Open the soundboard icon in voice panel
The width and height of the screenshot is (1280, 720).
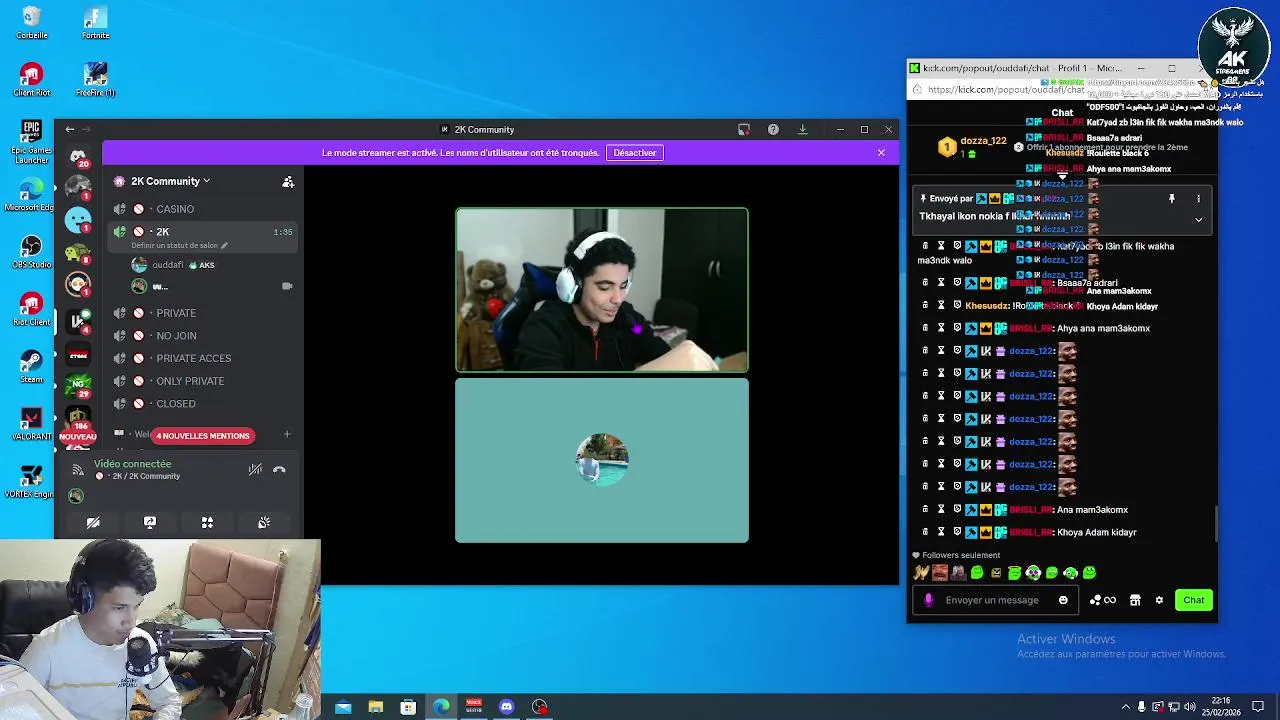[x=264, y=522]
